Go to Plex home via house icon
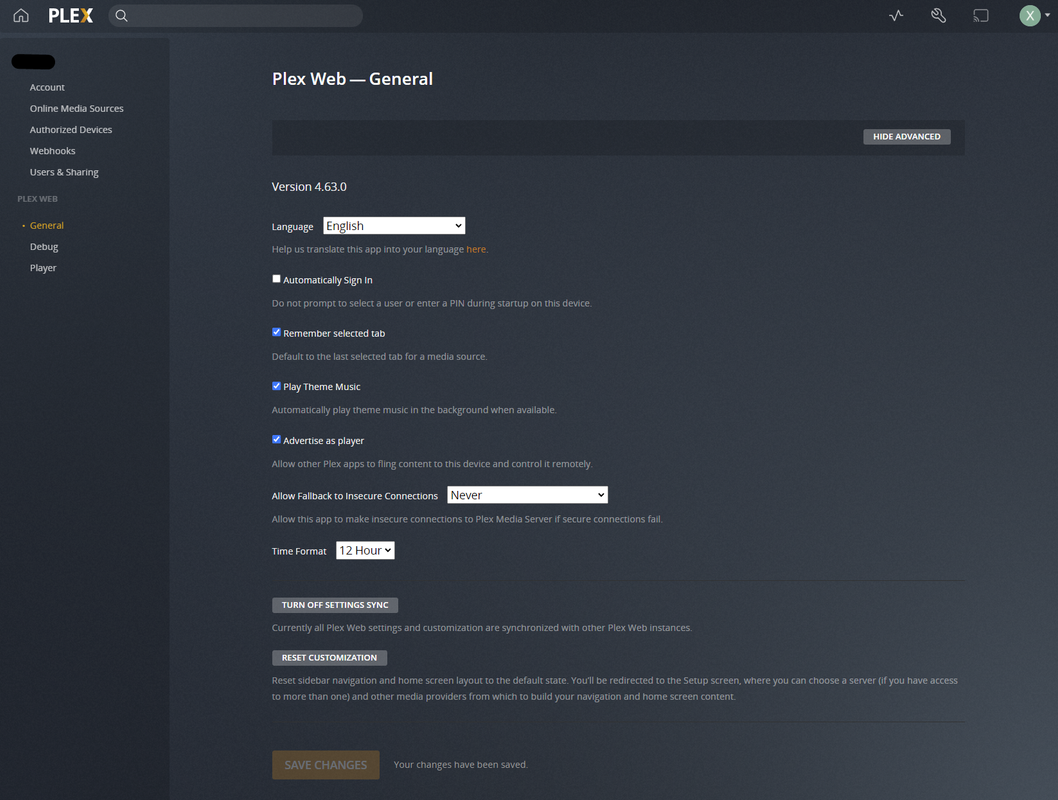The width and height of the screenshot is (1058, 800). (x=21, y=16)
